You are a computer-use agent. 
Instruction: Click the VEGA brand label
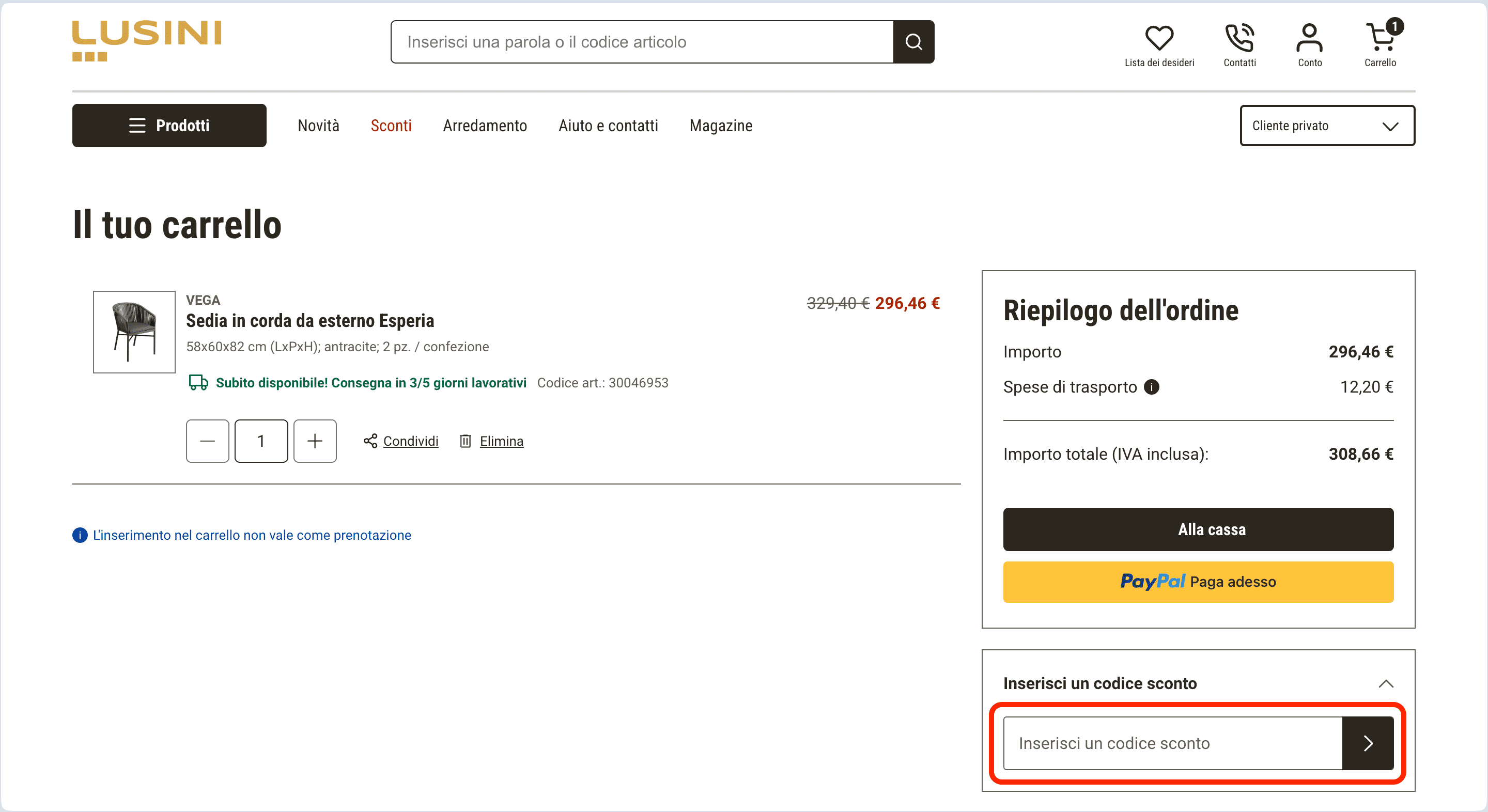tap(203, 300)
